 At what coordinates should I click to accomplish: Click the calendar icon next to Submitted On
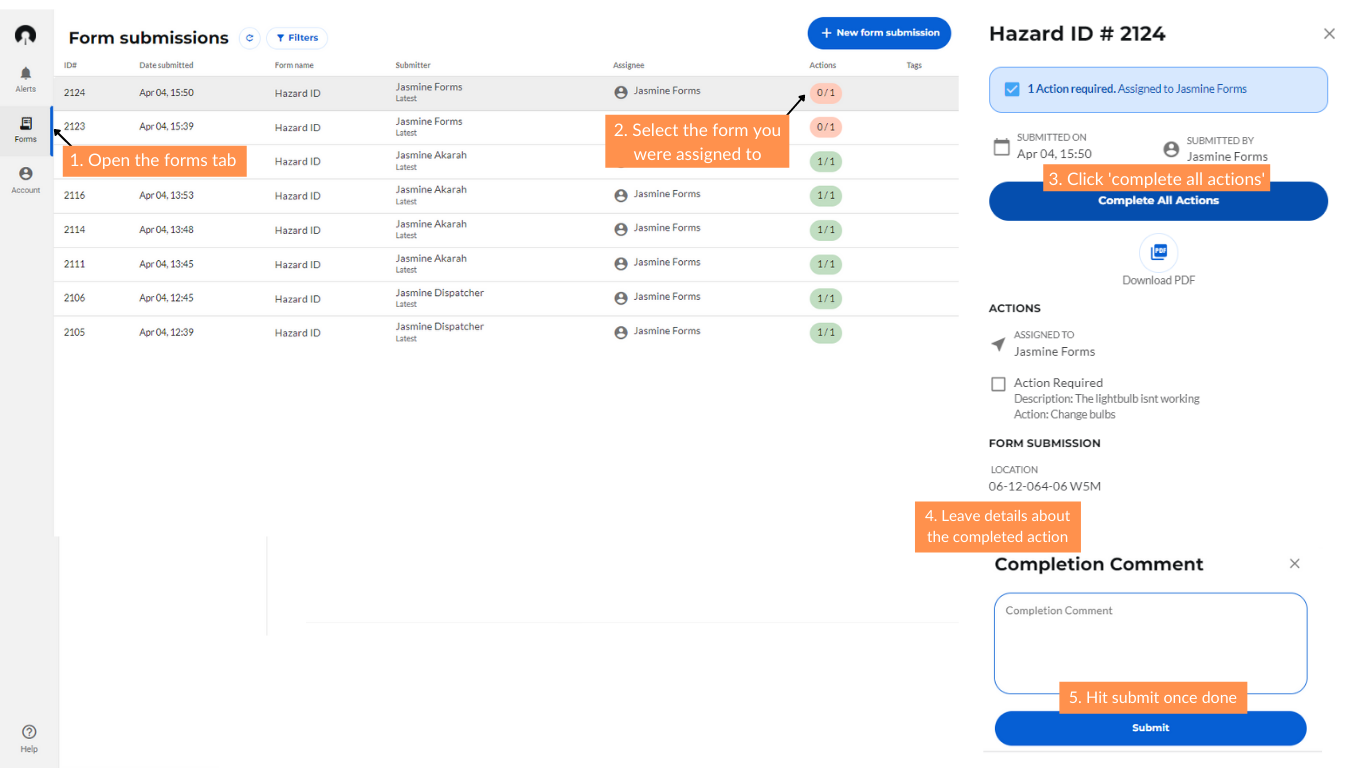pyautogui.click(x=1002, y=146)
